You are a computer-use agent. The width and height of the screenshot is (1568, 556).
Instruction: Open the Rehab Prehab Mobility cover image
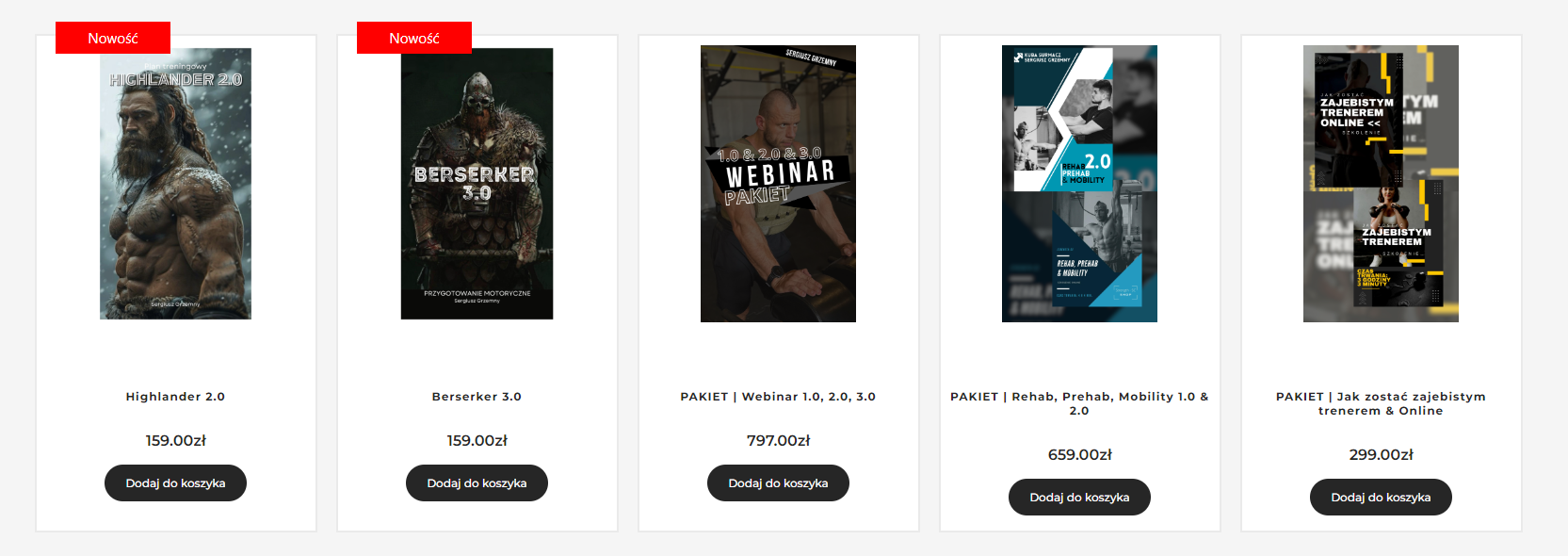pyautogui.click(x=1079, y=184)
